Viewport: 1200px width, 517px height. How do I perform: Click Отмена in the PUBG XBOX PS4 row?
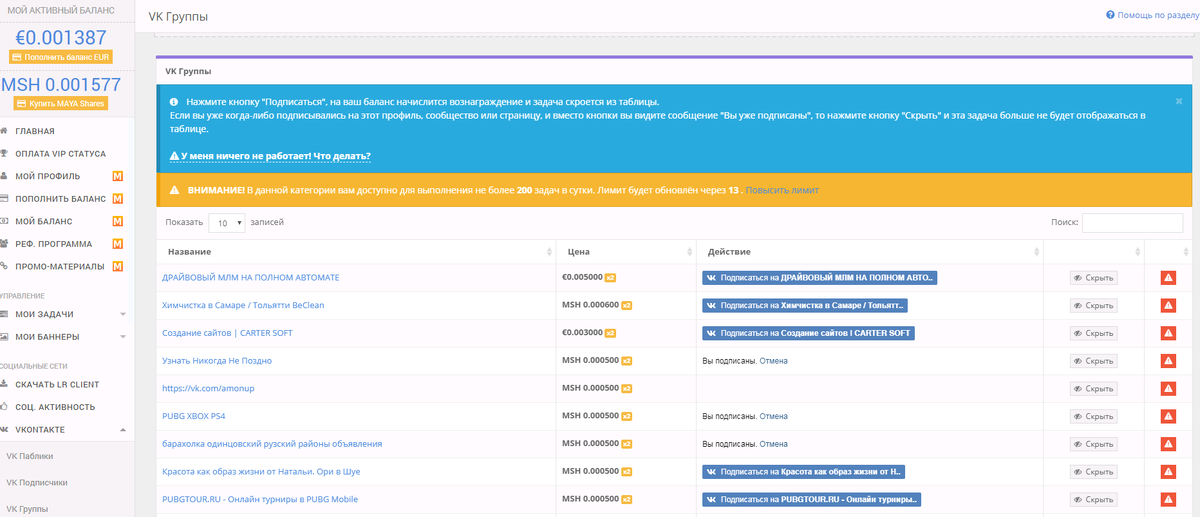[x=773, y=416]
